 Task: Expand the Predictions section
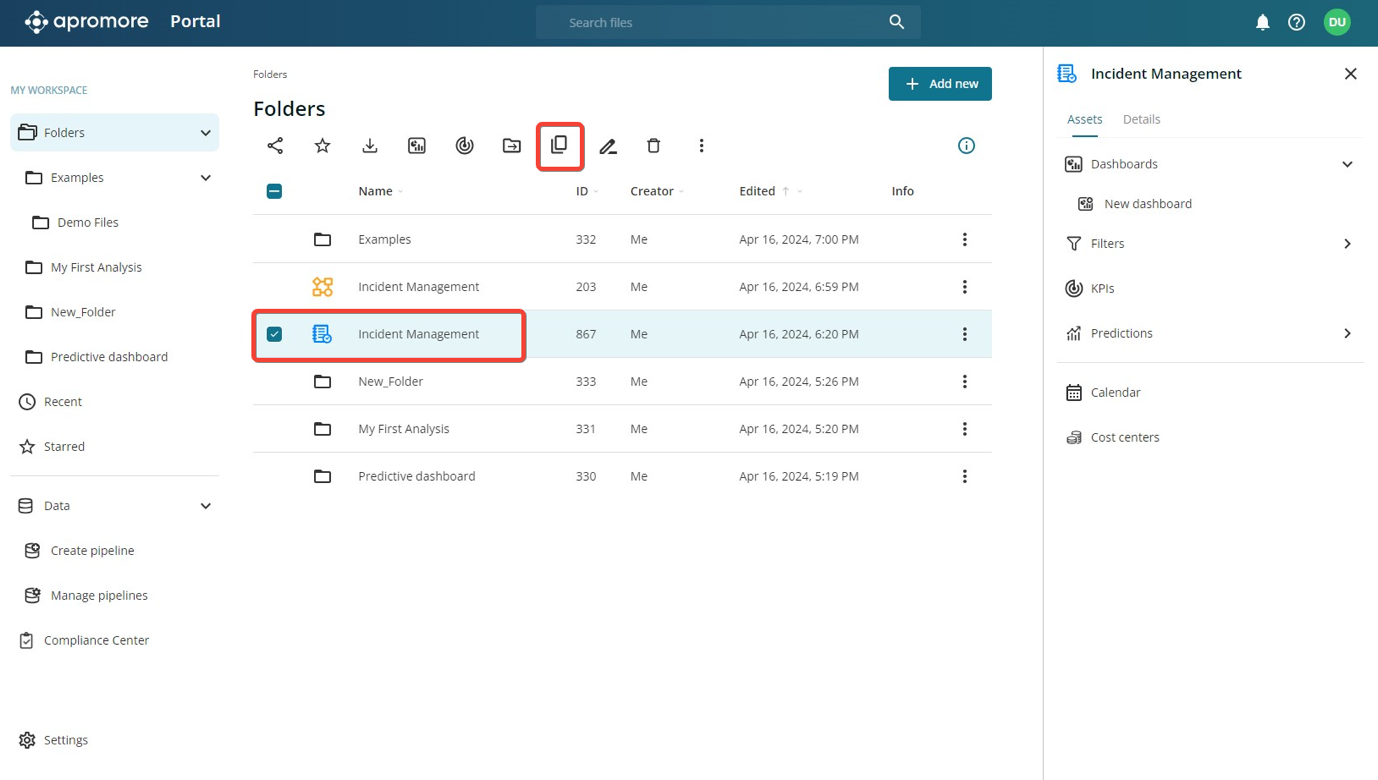[x=1347, y=333]
